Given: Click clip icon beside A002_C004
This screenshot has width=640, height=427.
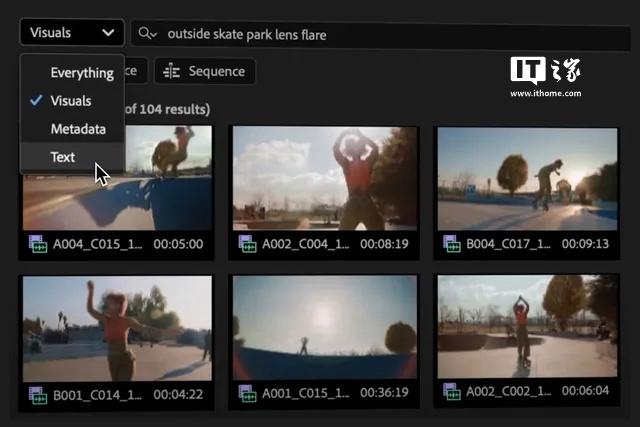Looking at the screenshot, I should pyautogui.click(x=247, y=244).
